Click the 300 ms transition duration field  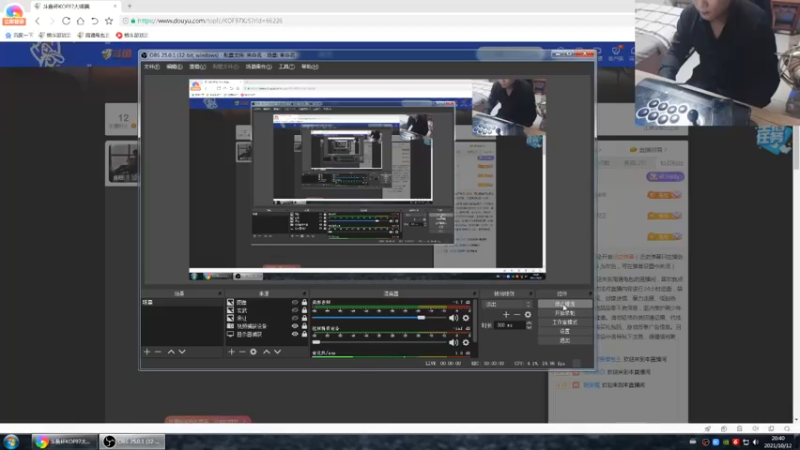coord(509,325)
